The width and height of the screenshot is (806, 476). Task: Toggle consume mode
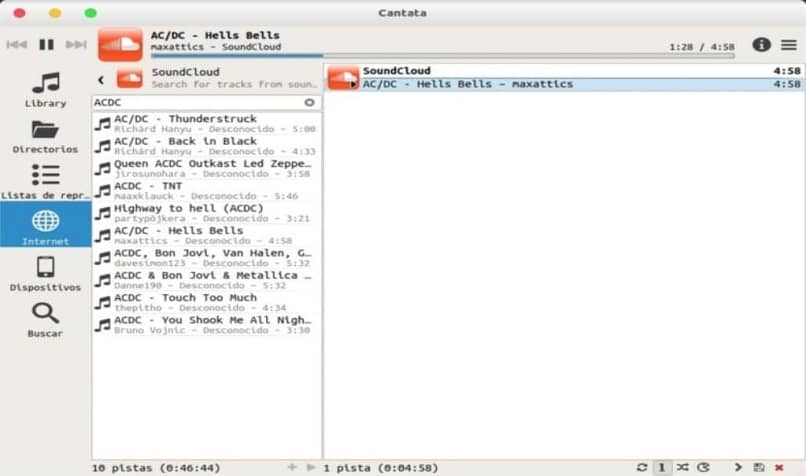pos(703,467)
